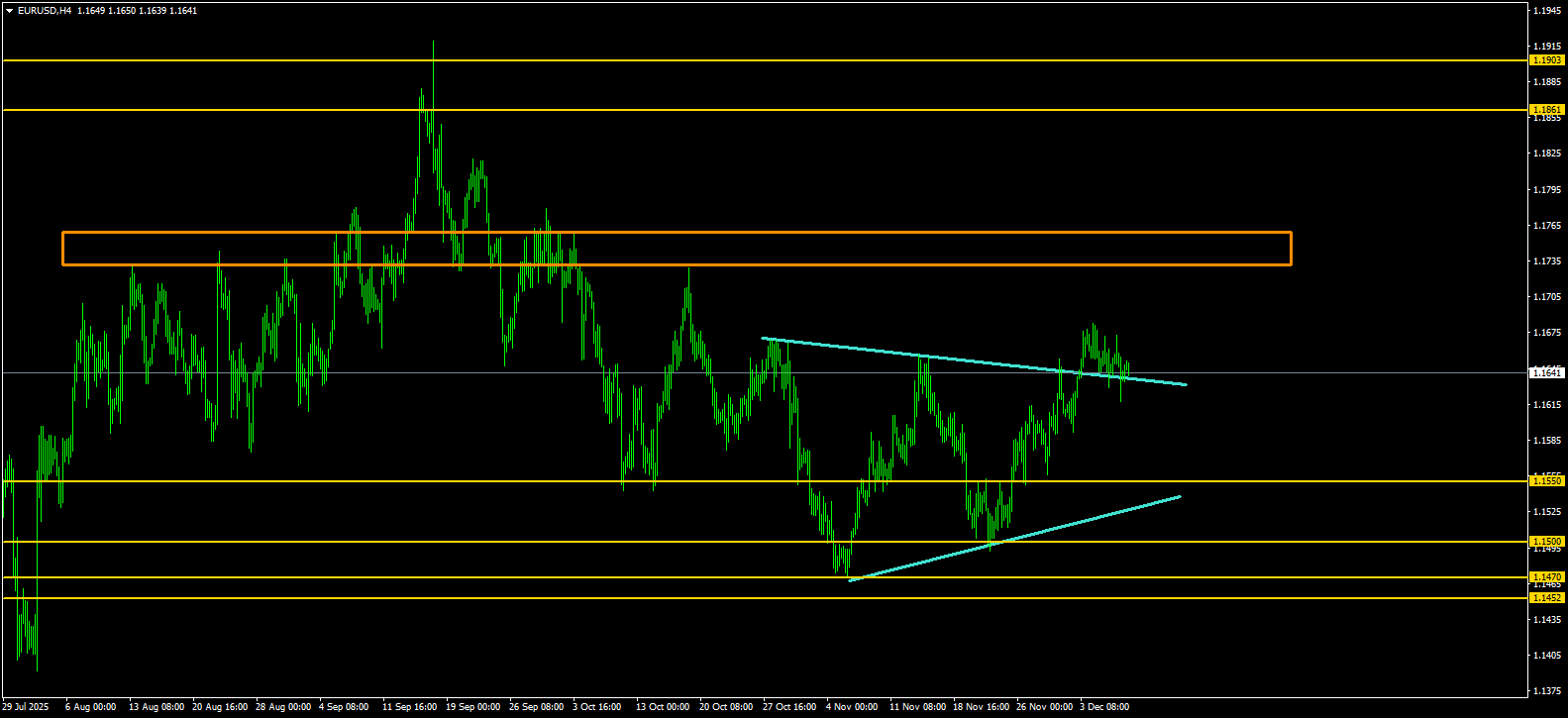Click the 3 Dec 08:00 time label
This screenshot has height=718, width=1568.
1104,707
